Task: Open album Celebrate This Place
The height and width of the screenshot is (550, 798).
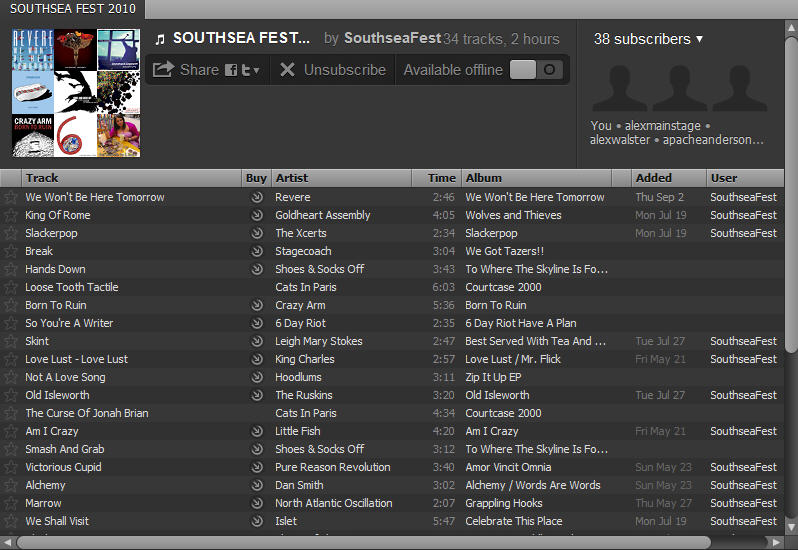Action: coord(514,521)
